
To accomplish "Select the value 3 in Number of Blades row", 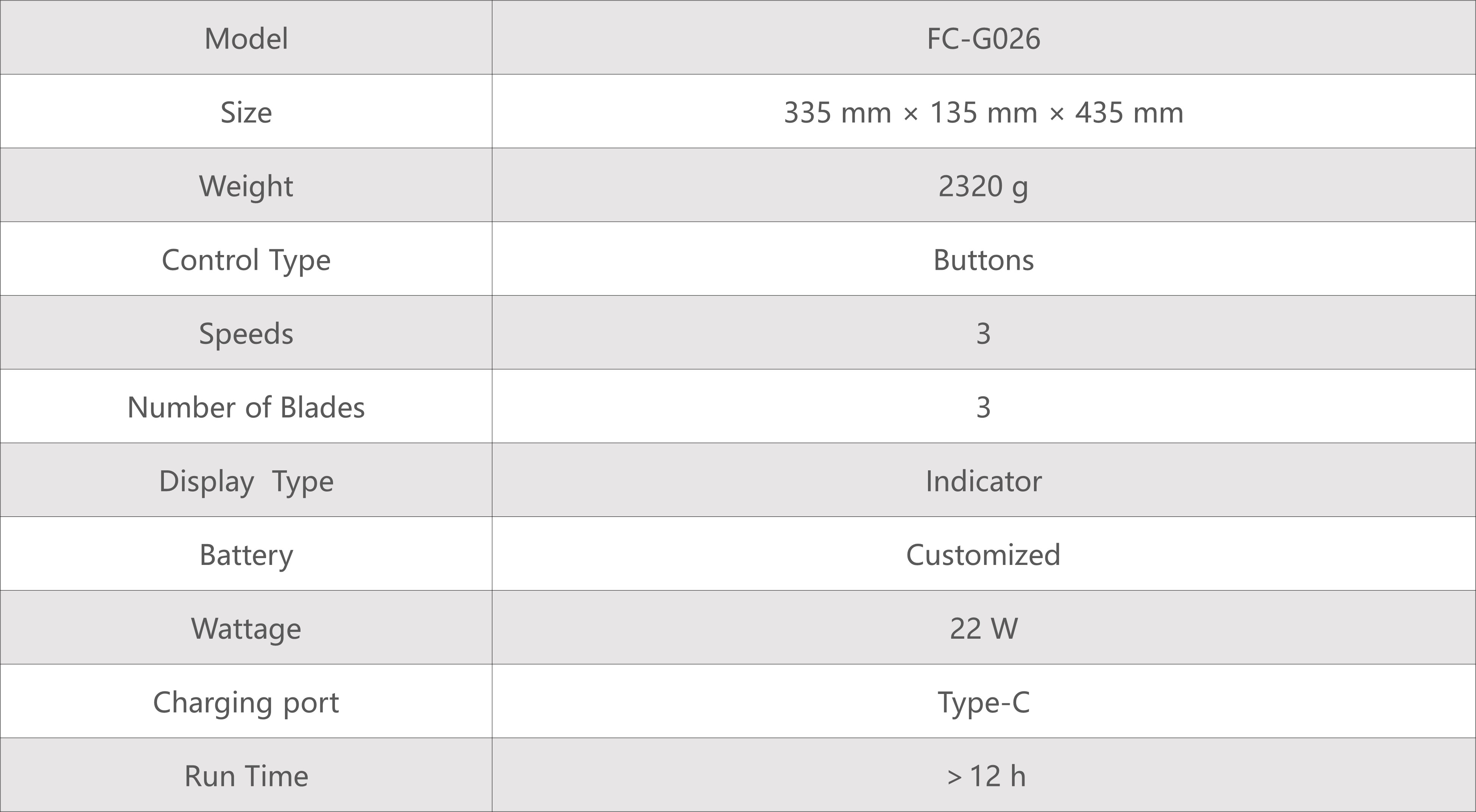I will [x=983, y=408].
